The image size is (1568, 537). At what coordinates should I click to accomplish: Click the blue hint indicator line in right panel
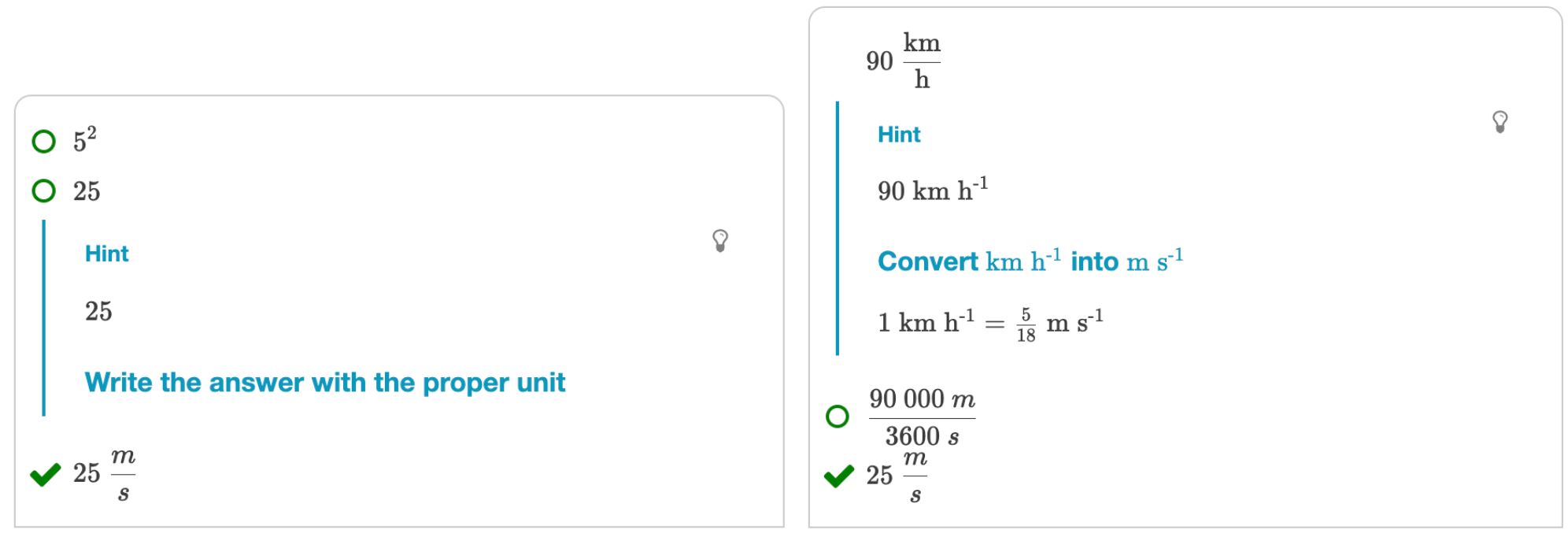(x=837, y=227)
